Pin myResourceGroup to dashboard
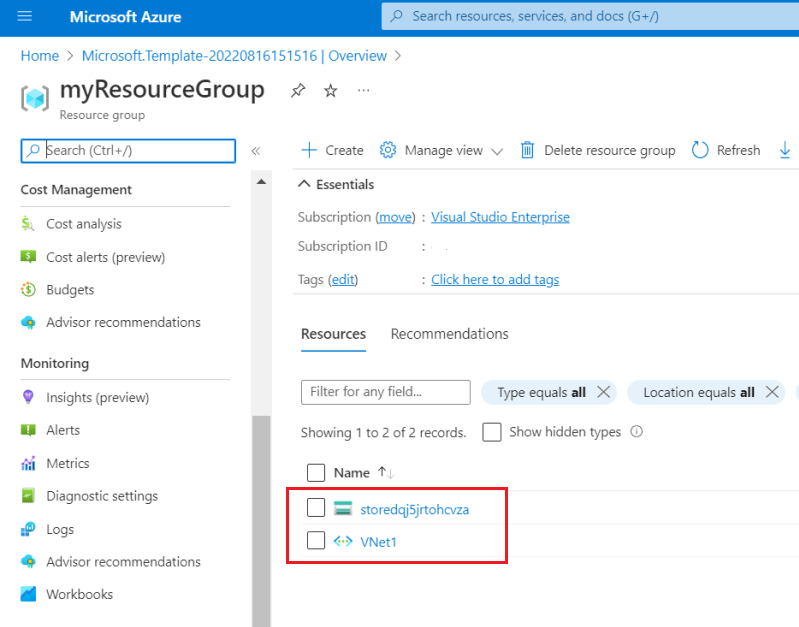Viewport: 799px width, 627px height. (298, 91)
